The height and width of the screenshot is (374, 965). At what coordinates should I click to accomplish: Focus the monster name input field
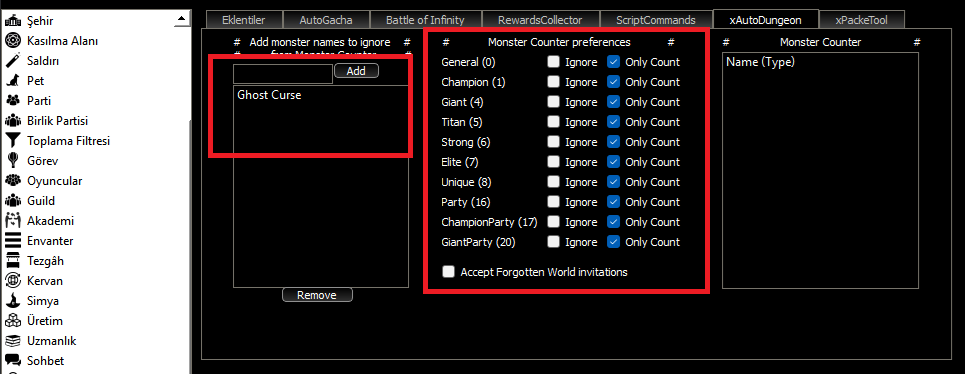point(283,73)
